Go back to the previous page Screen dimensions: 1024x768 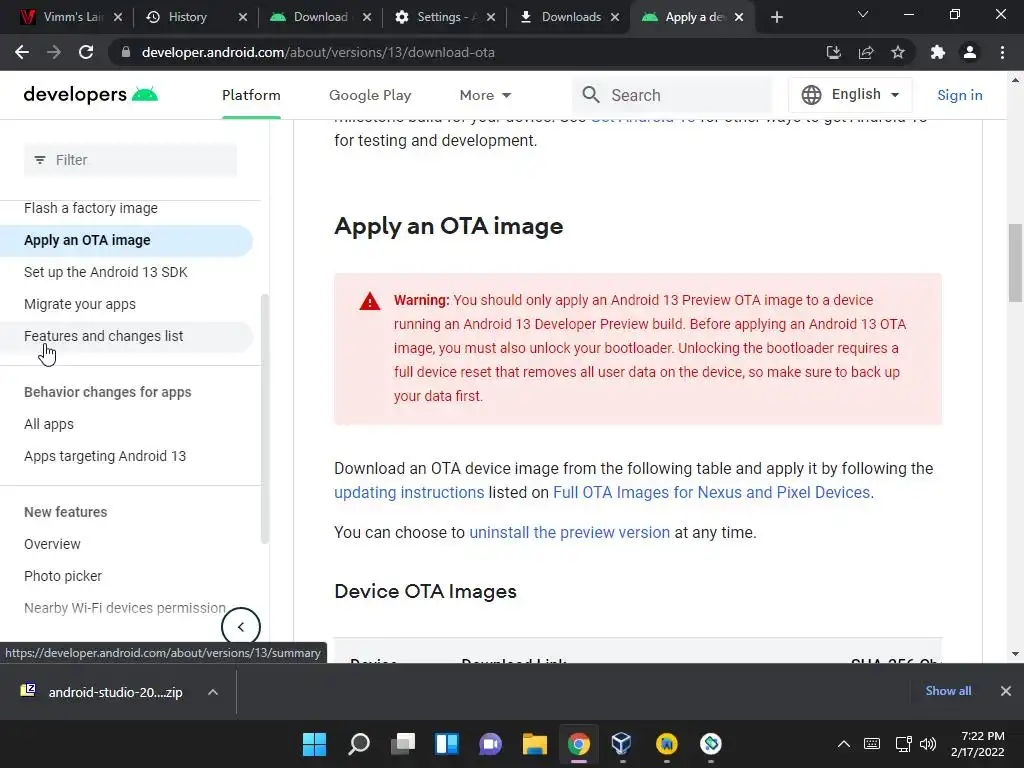[x=22, y=52]
